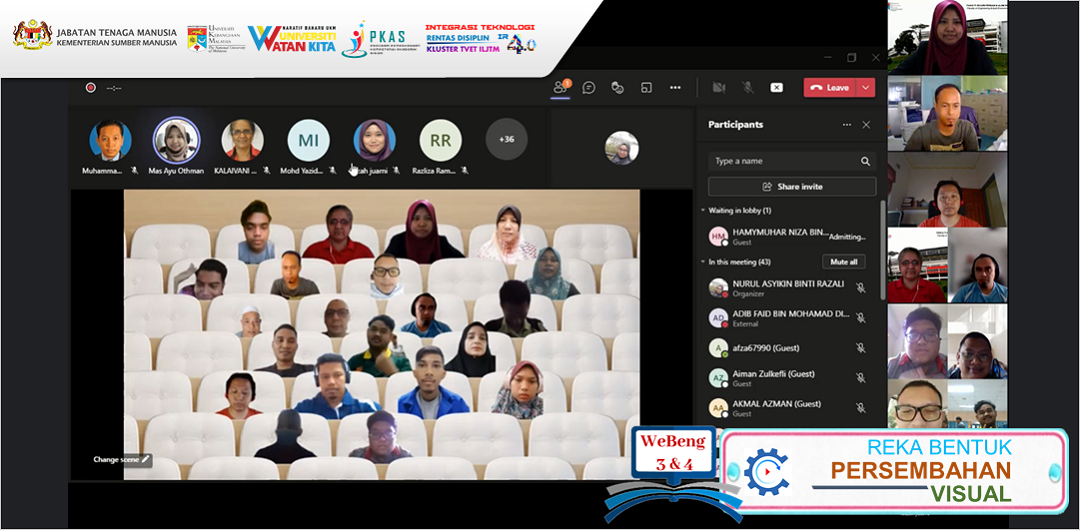Click the stop sharing icon
1080x530 pixels.
(776, 88)
